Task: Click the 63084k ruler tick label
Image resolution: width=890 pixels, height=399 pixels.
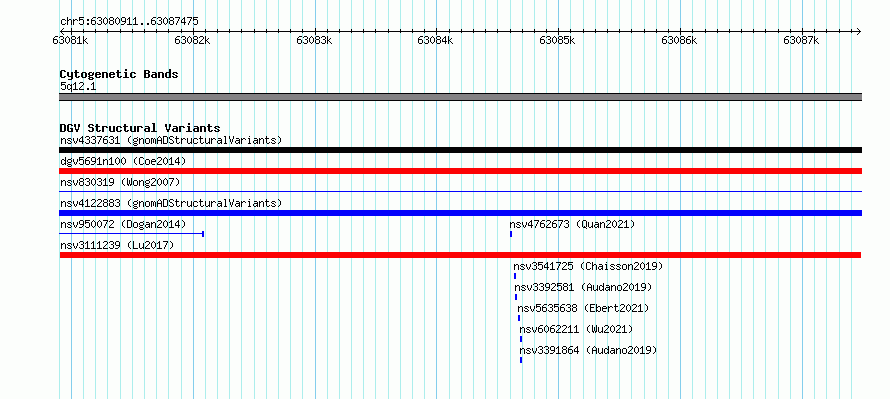Action: (x=435, y=40)
